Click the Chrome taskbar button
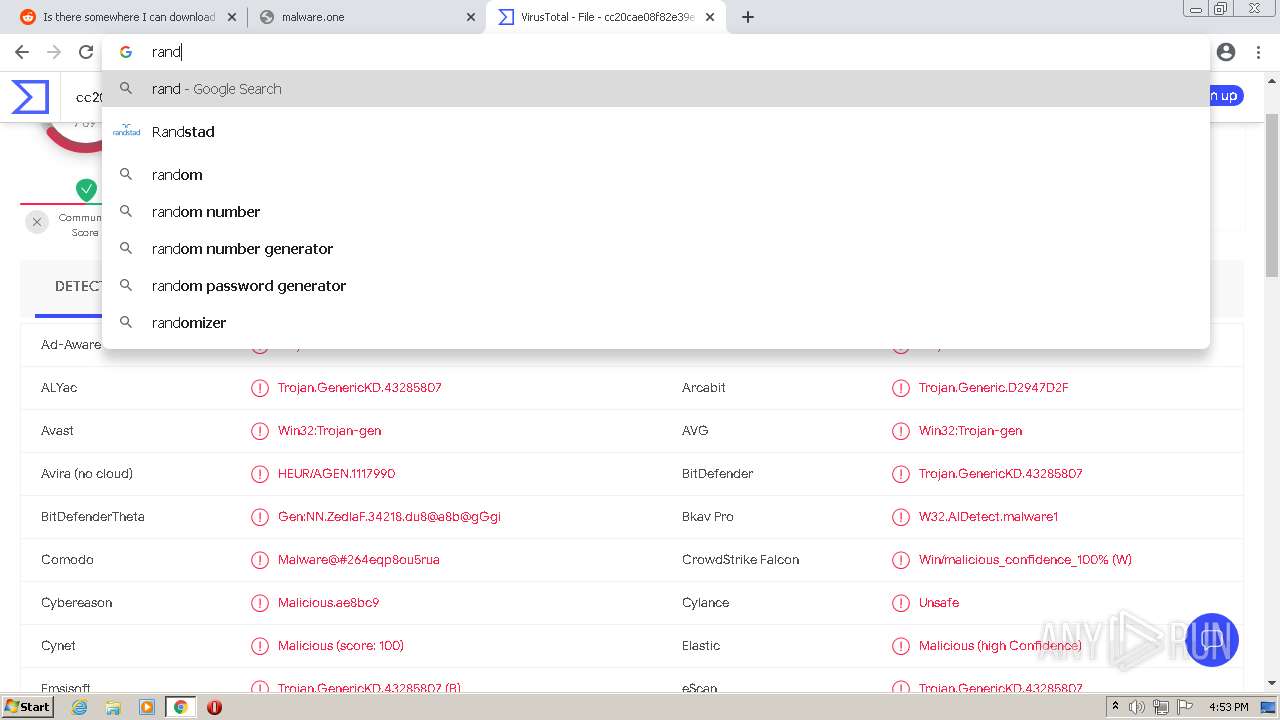The width and height of the screenshot is (1280, 720). point(181,707)
